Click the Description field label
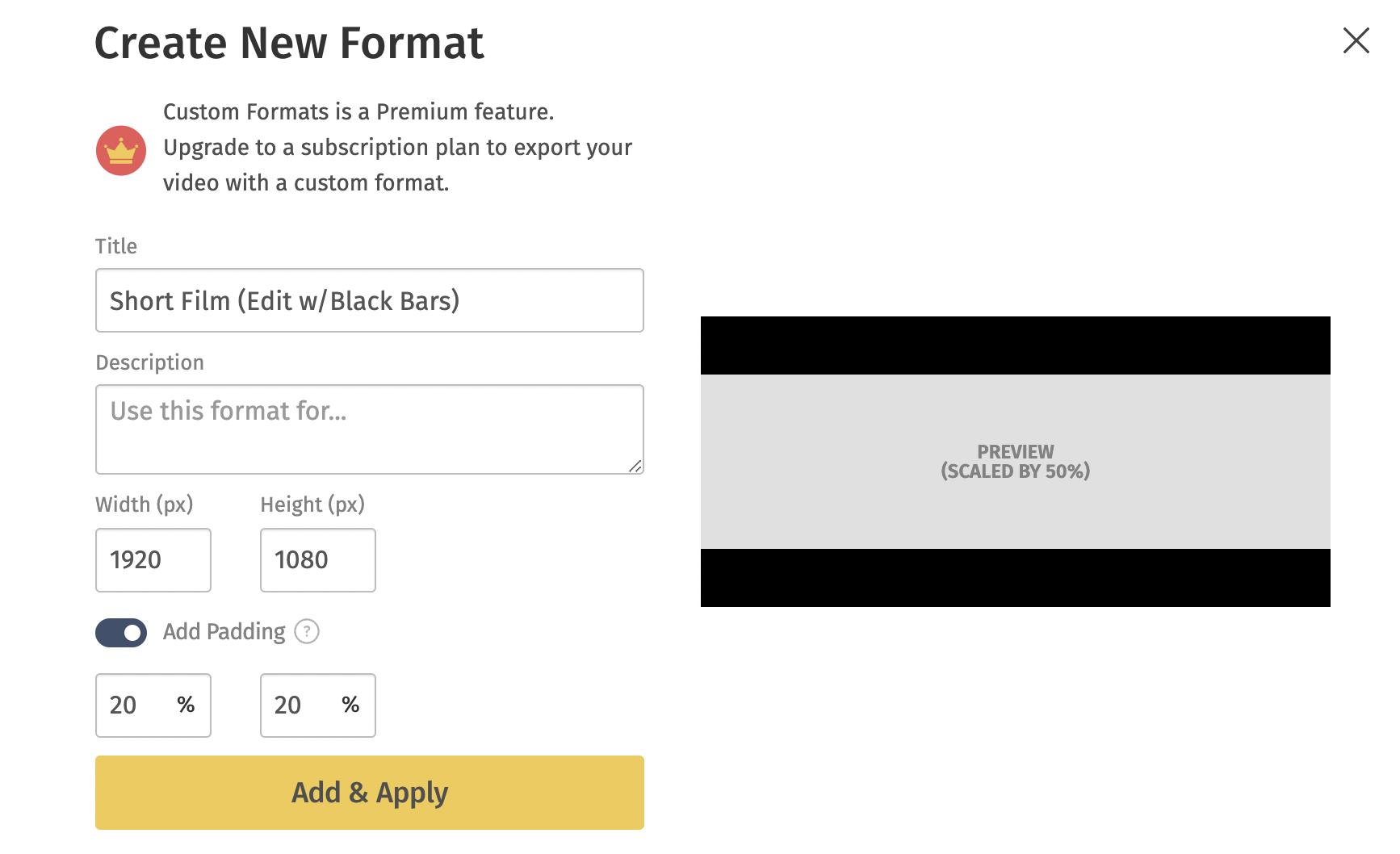This screenshot has height=854, width=1400. point(150,362)
